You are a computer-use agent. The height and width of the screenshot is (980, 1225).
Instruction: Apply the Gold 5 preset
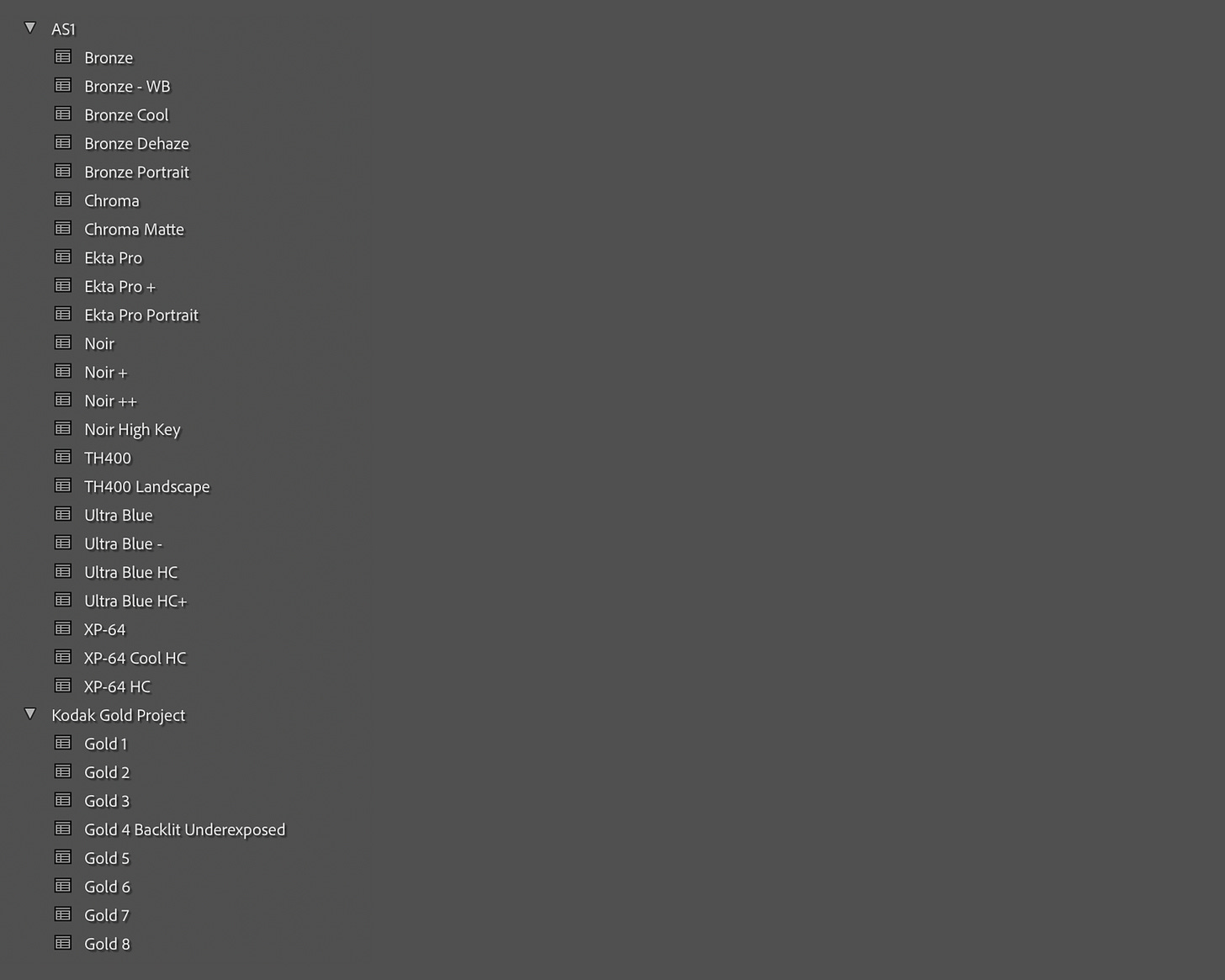click(107, 859)
